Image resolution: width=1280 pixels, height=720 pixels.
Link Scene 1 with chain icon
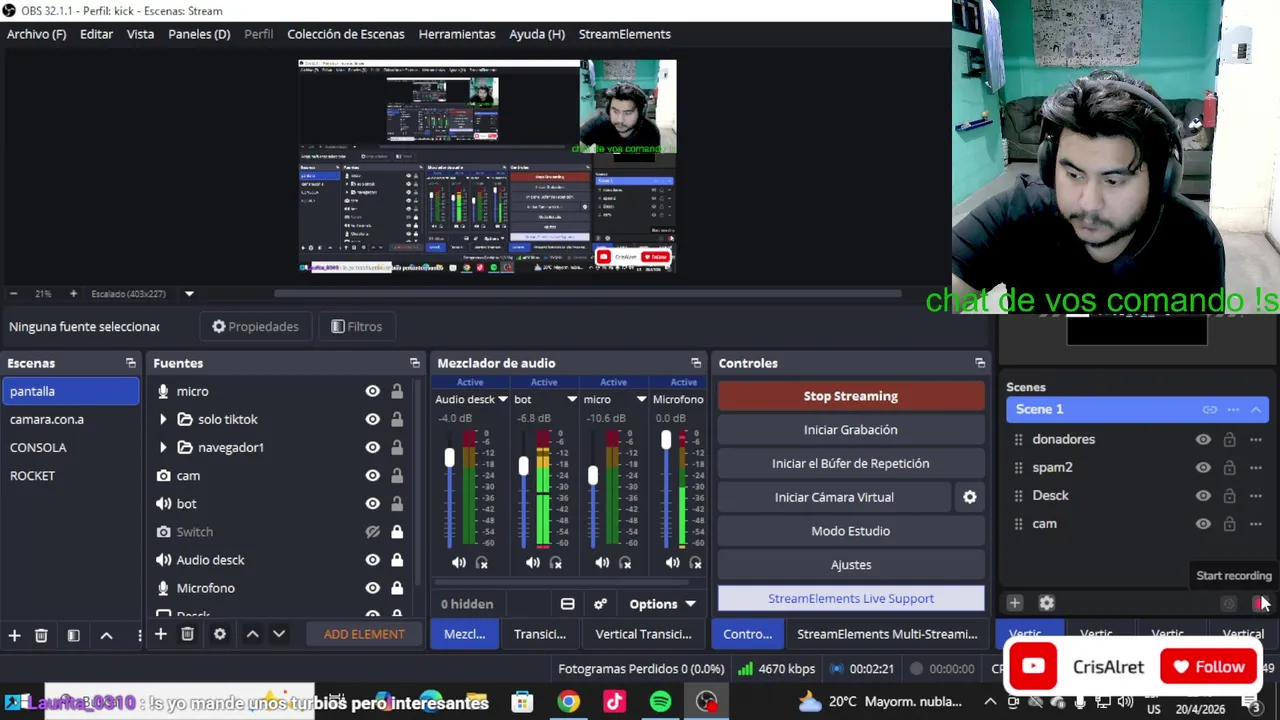click(x=1210, y=409)
